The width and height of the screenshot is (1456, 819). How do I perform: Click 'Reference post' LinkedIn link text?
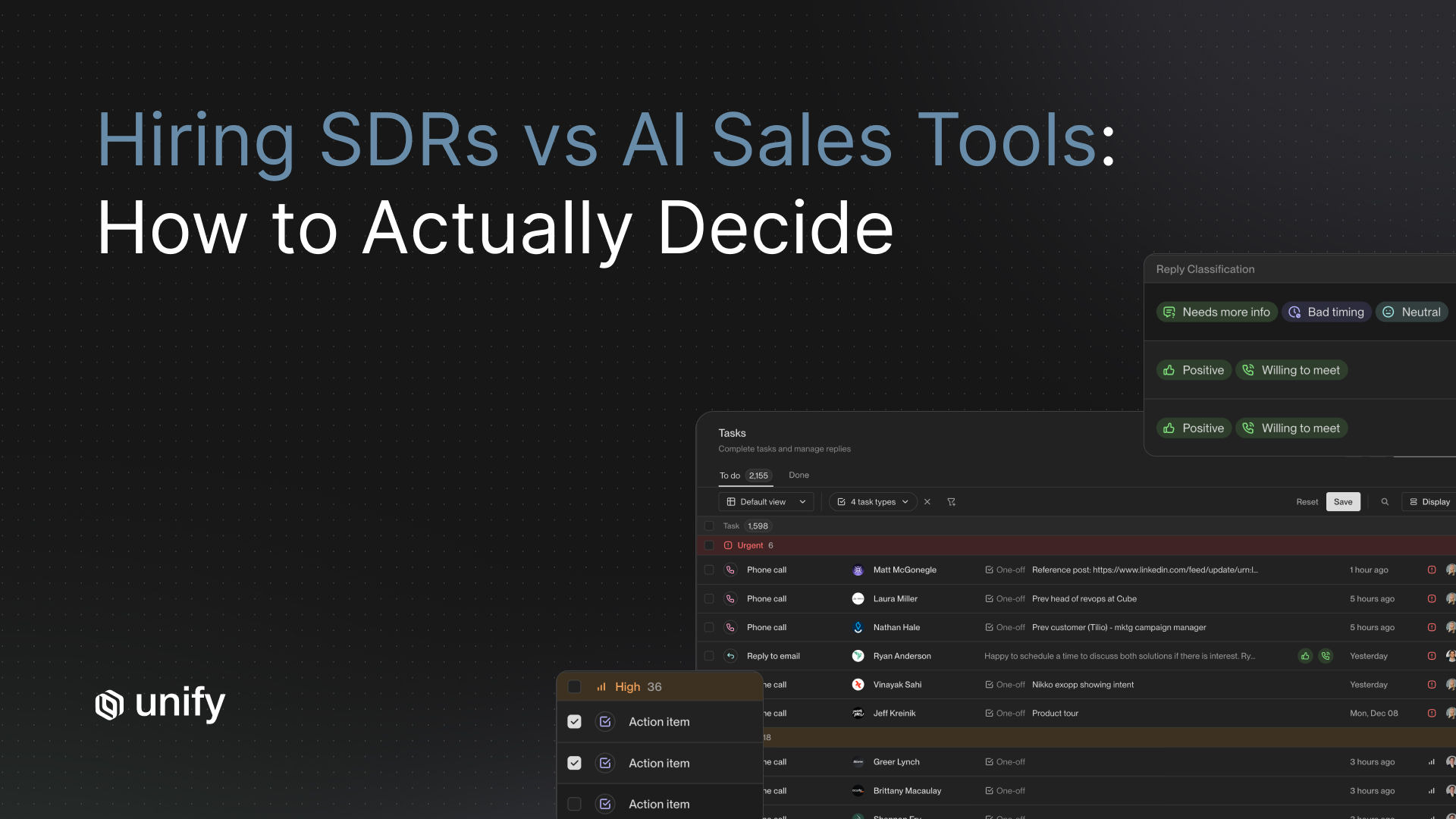click(1144, 570)
